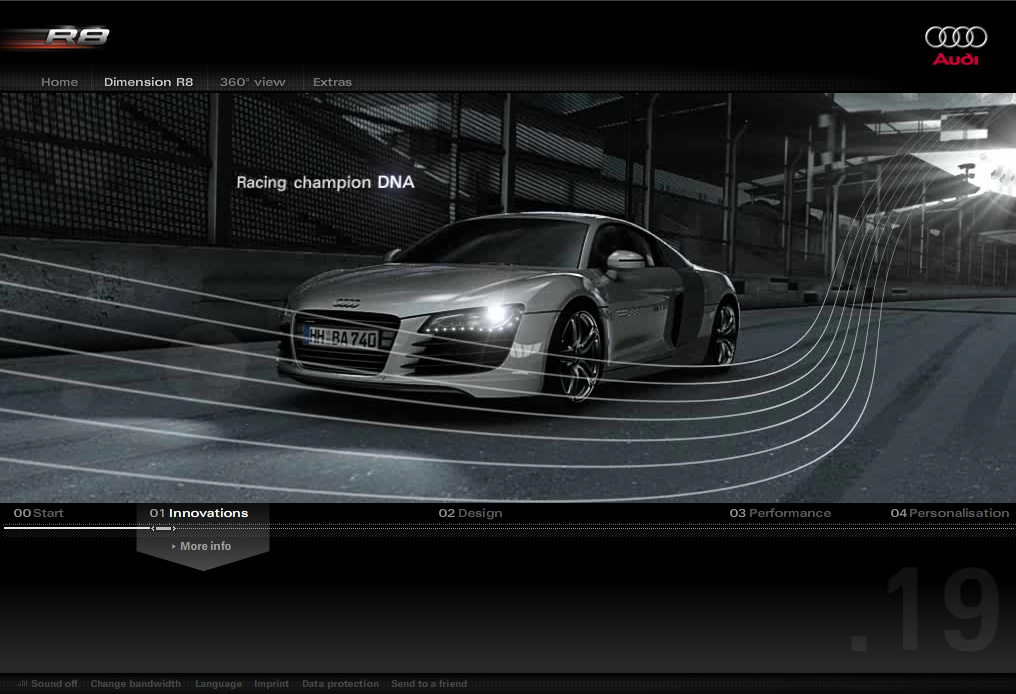Toggle Sound off
The height and width of the screenshot is (694, 1016).
pyautogui.click(x=54, y=684)
